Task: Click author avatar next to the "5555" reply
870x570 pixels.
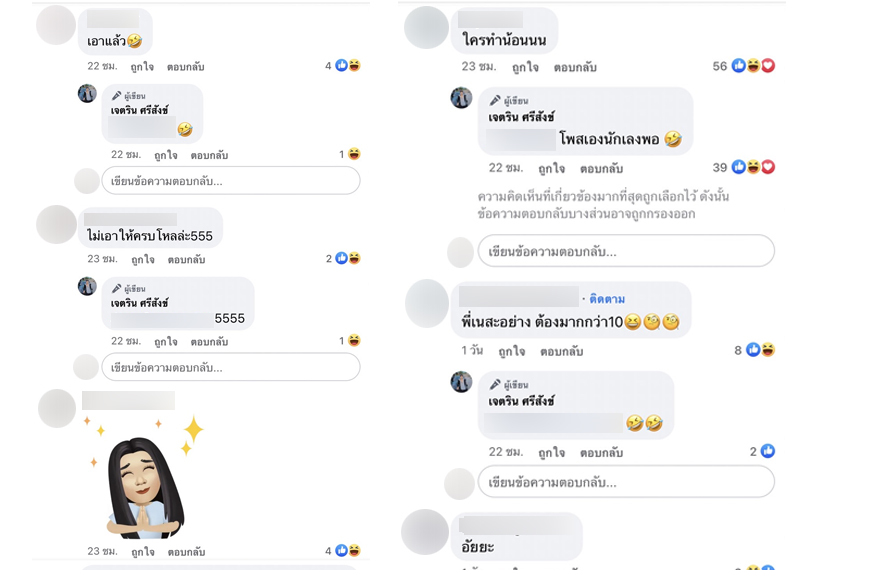Action: (87, 286)
